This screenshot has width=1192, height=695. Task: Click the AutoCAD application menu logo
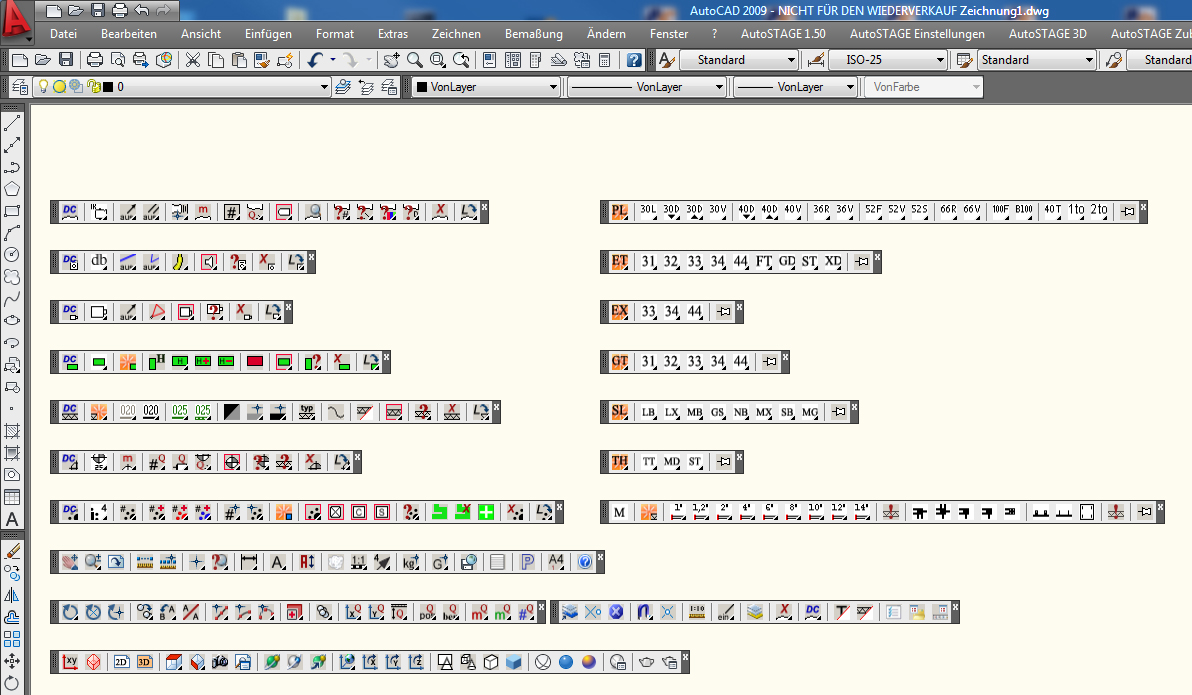click(17, 20)
